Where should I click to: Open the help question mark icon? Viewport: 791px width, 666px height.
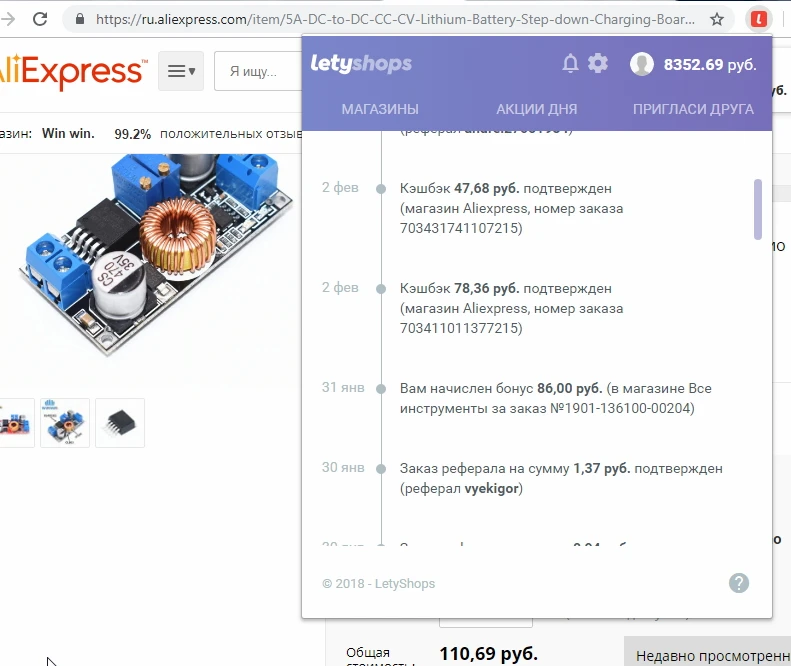(739, 583)
